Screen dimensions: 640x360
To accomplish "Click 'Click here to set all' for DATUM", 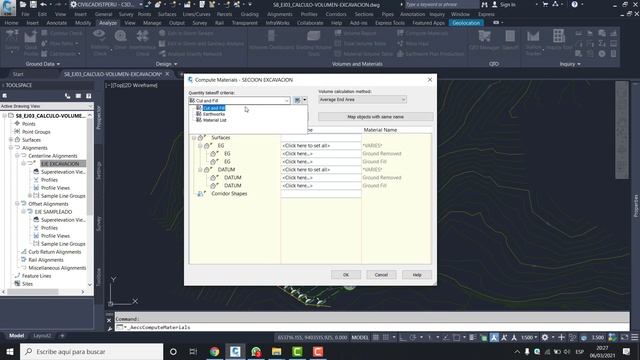I will [321, 170].
